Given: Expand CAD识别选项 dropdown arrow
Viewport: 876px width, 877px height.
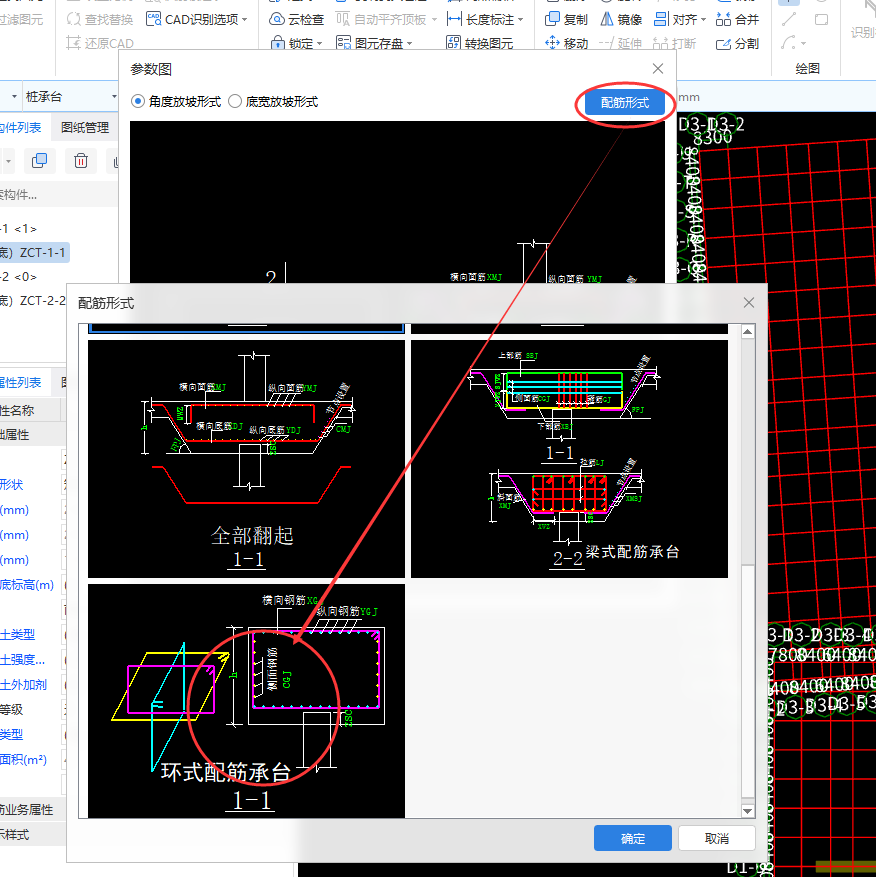Looking at the screenshot, I should (x=244, y=20).
